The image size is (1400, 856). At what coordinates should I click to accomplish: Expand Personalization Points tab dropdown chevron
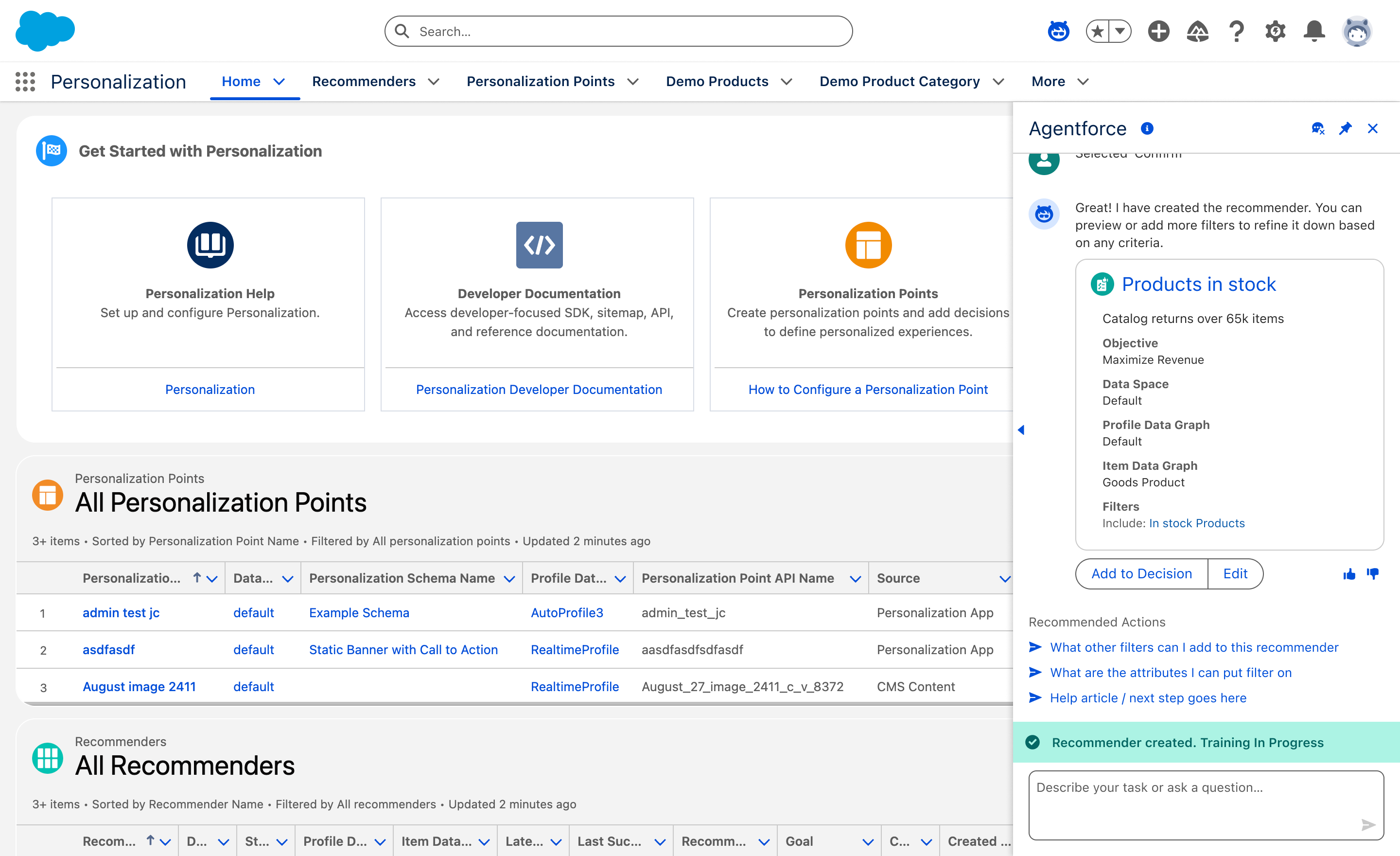[633, 82]
